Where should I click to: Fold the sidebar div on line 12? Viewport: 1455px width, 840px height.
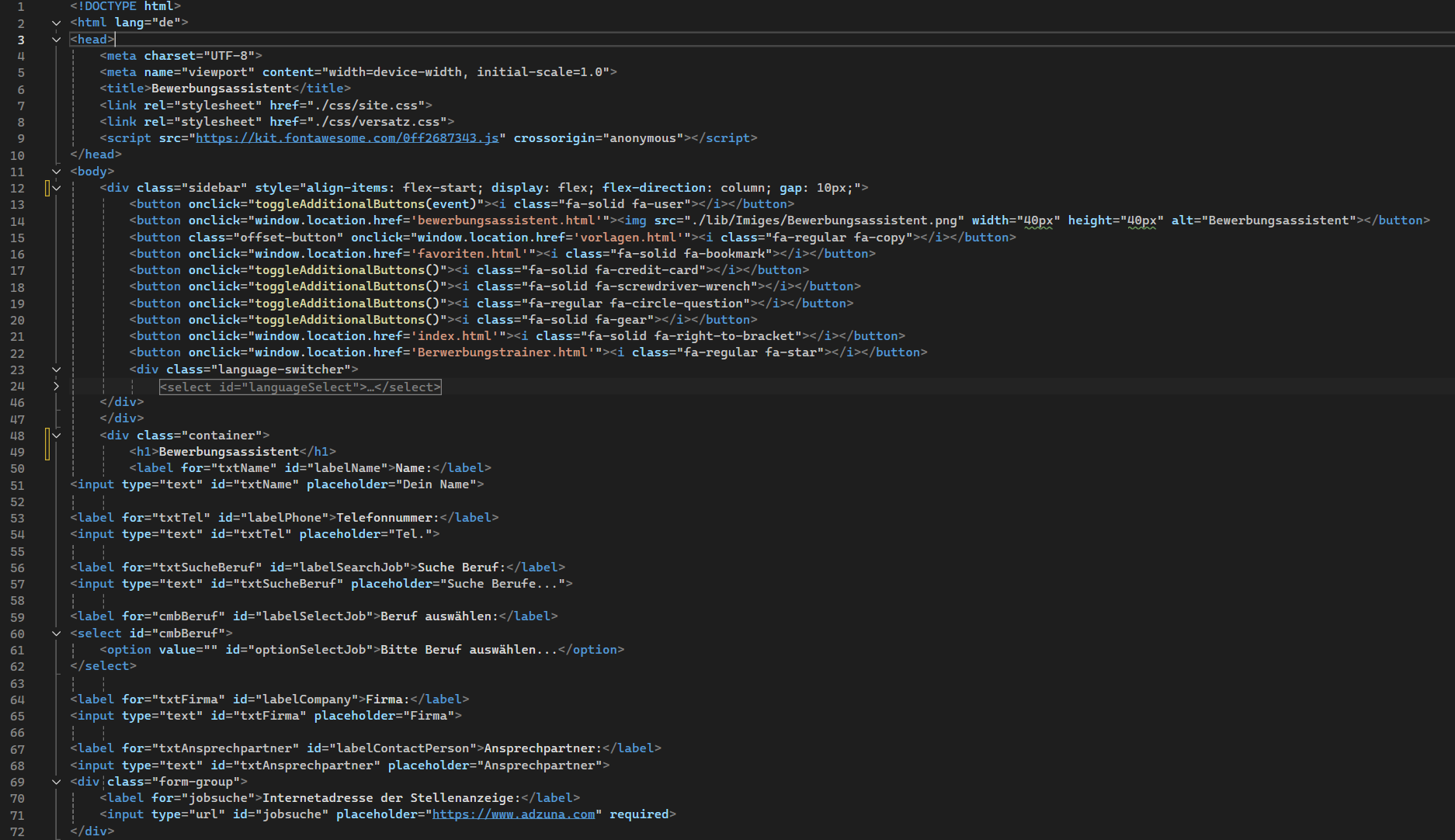pyautogui.click(x=56, y=188)
